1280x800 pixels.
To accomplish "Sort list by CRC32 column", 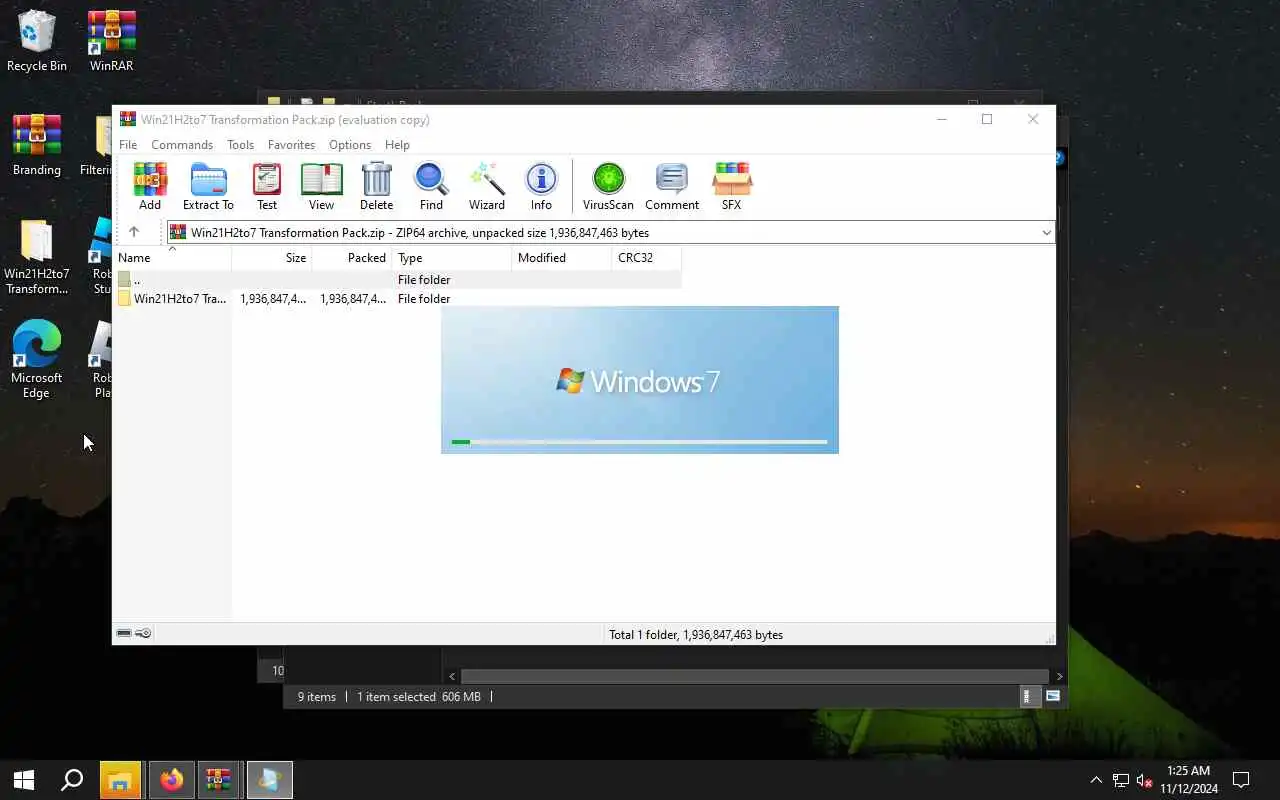I will point(647,257).
